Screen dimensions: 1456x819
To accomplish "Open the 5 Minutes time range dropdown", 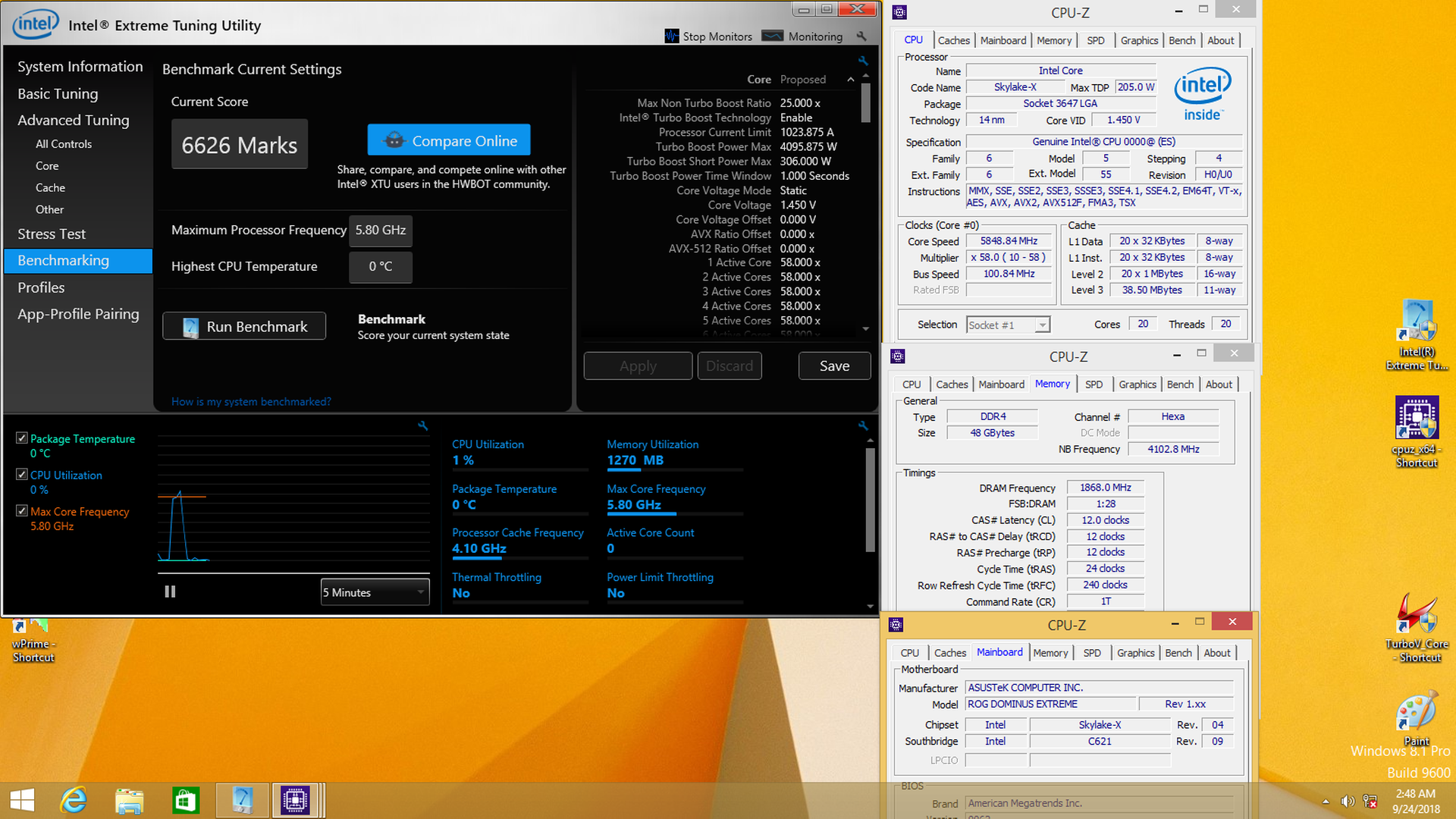I will click(375, 592).
